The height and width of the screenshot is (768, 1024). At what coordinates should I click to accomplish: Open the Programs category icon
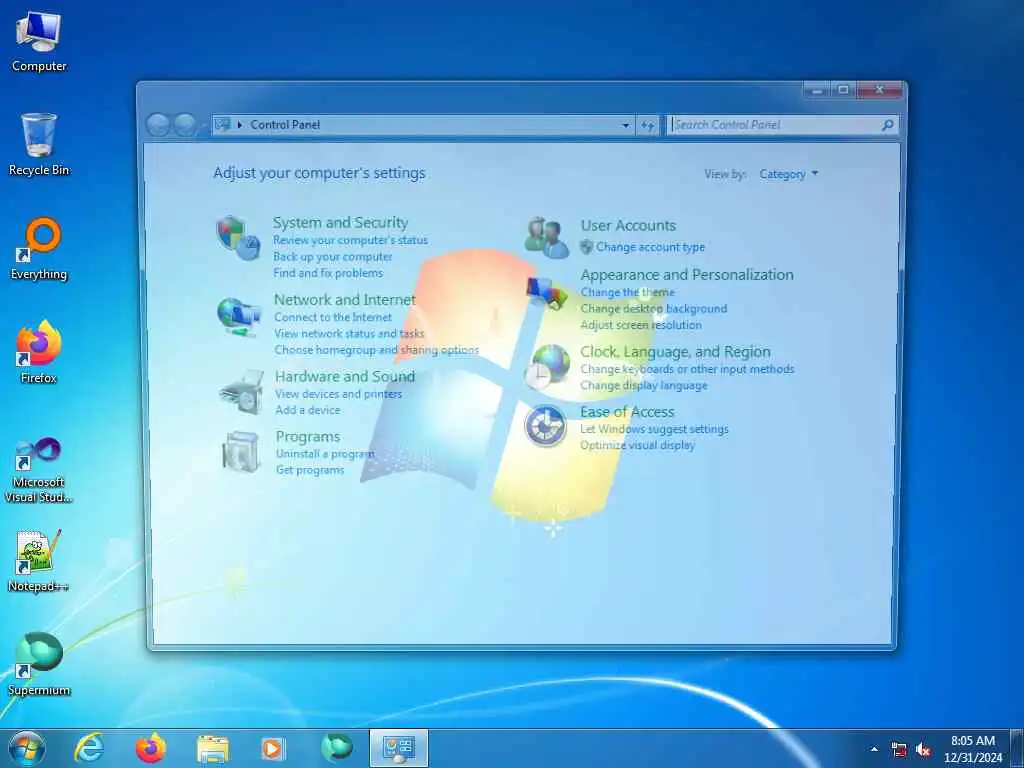tap(241, 451)
